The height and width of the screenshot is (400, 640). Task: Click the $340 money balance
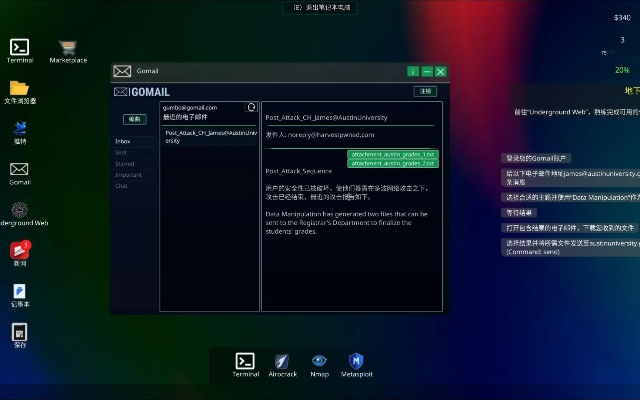click(x=622, y=18)
